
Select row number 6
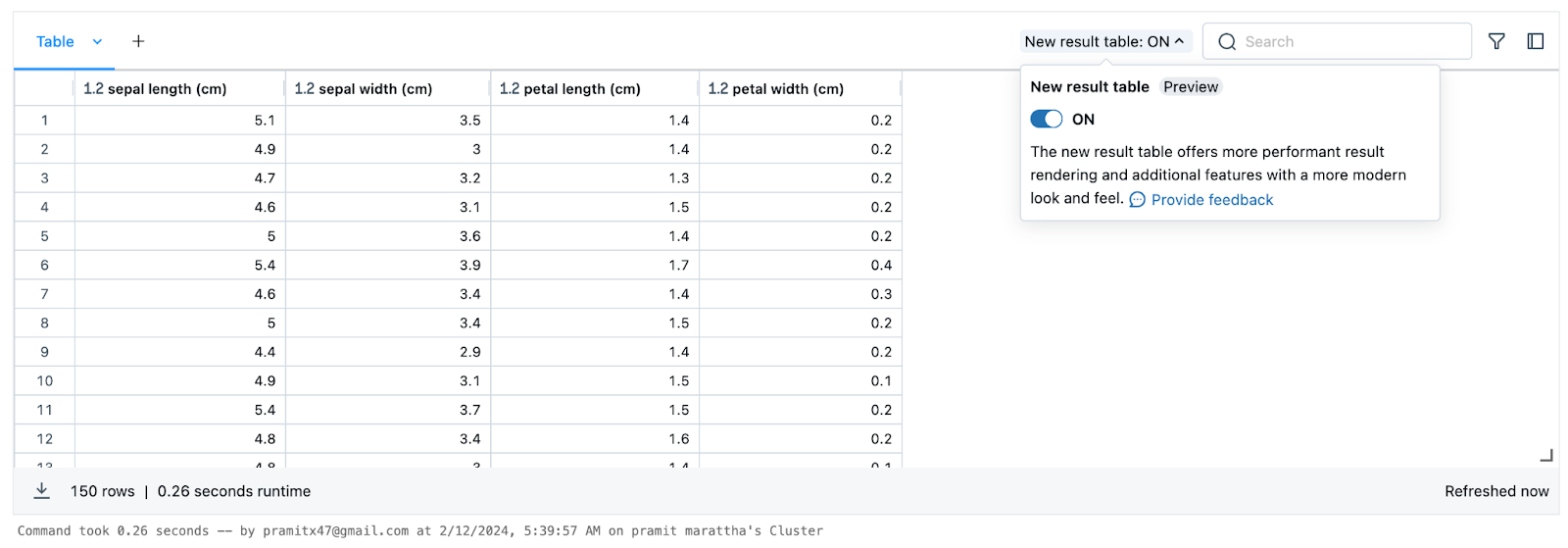[x=44, y=265]
